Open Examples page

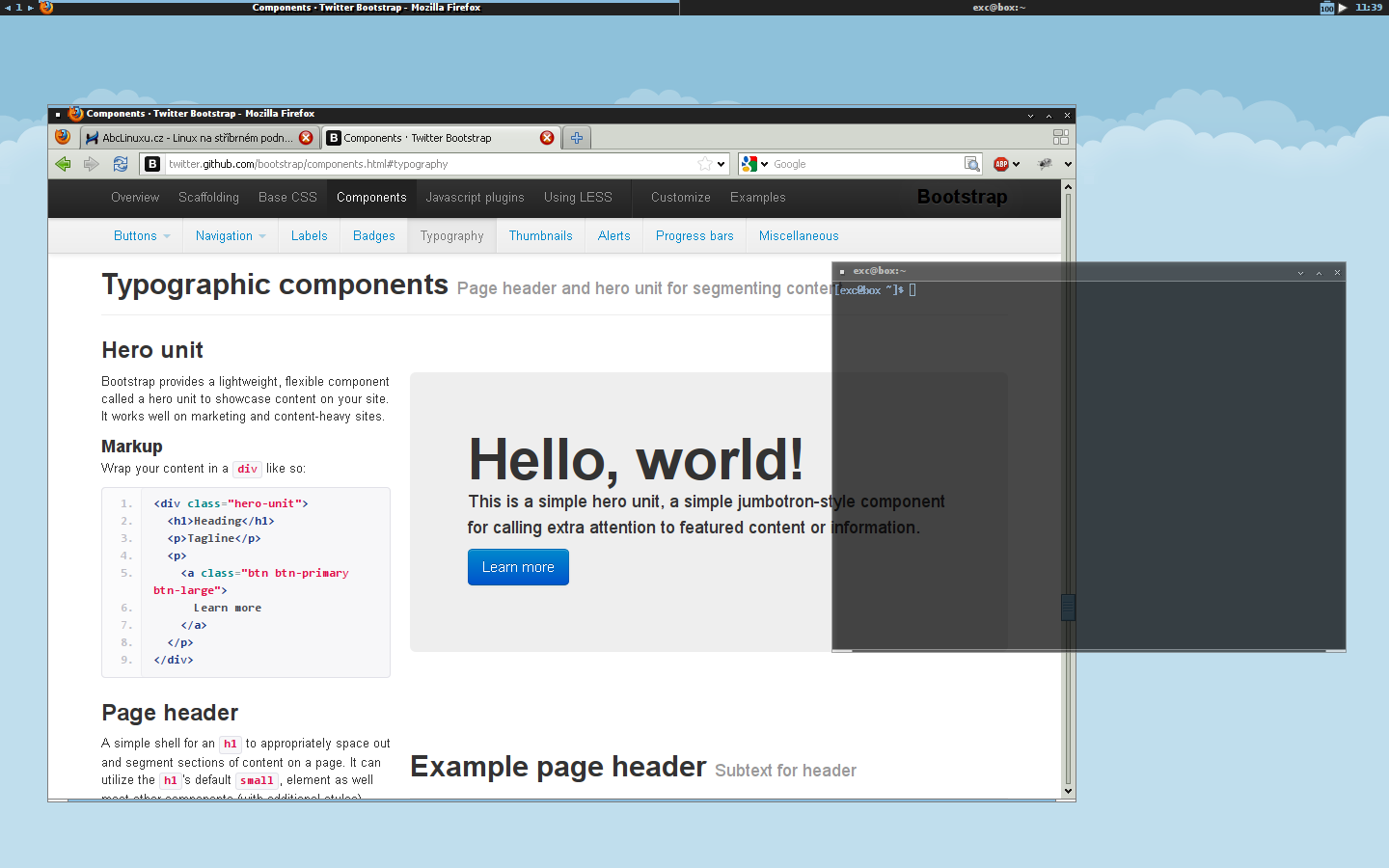757,198
